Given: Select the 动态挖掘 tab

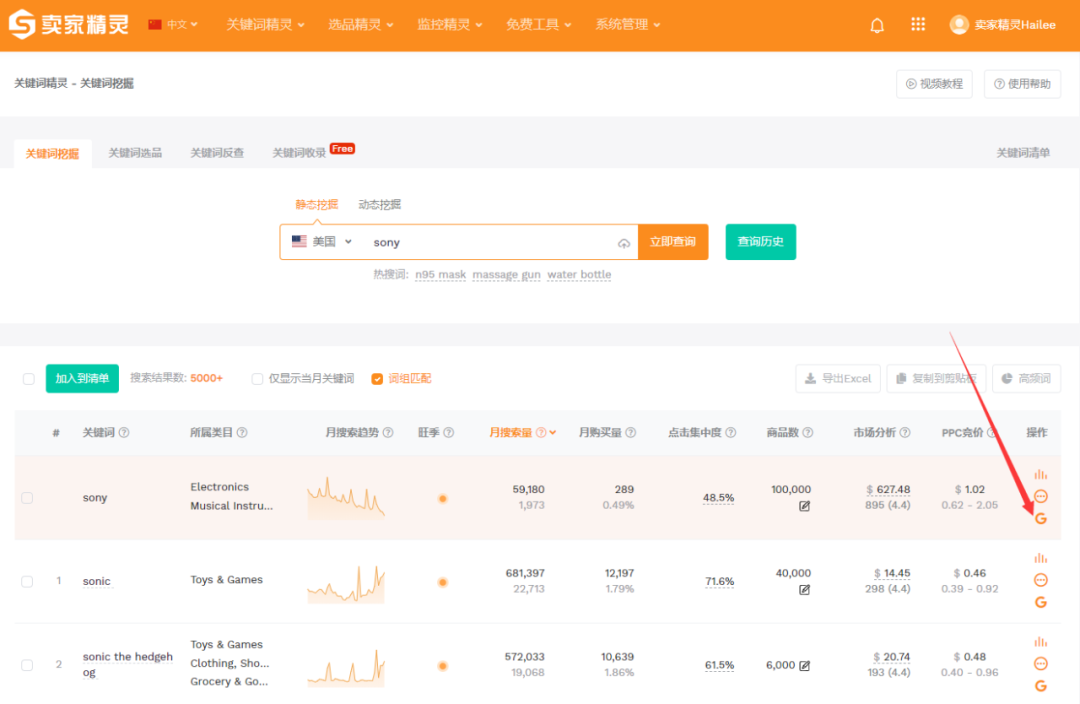Looking at the screenshot, I should [x=380, y=204].
